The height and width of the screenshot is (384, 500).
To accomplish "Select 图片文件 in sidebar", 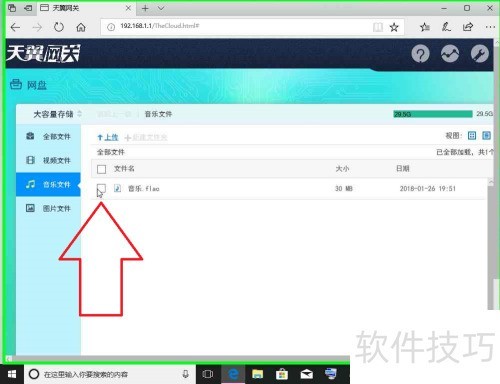I will coord(48,208).
